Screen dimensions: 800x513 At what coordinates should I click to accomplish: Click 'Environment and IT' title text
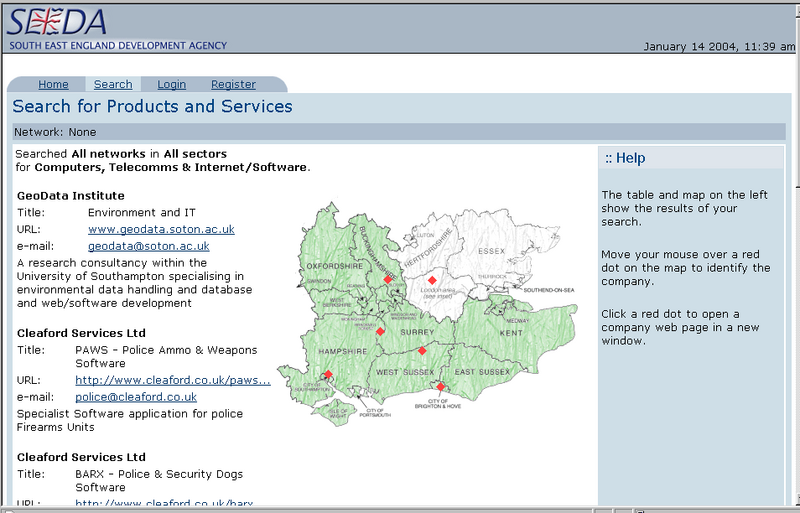point(142,212)
